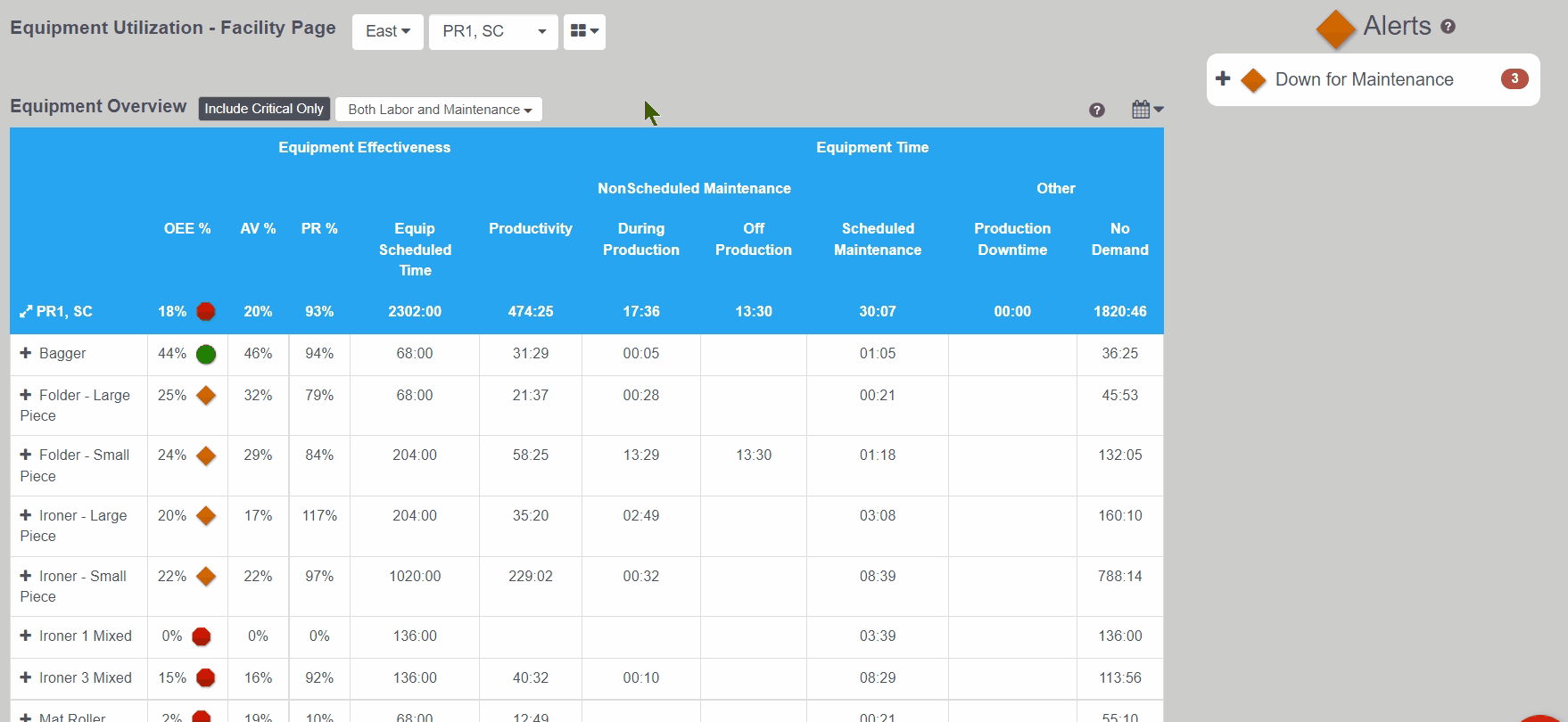Click the Down for Maintenance diamond icon
This screenshot has height=722, width=1568.
pos(1253,80)
